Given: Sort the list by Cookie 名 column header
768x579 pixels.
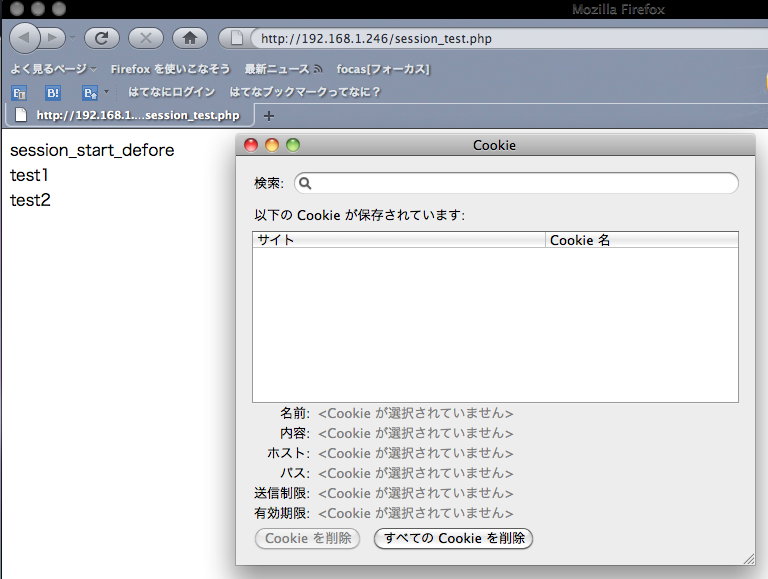Looking at the screenshot, I should 642,240.
